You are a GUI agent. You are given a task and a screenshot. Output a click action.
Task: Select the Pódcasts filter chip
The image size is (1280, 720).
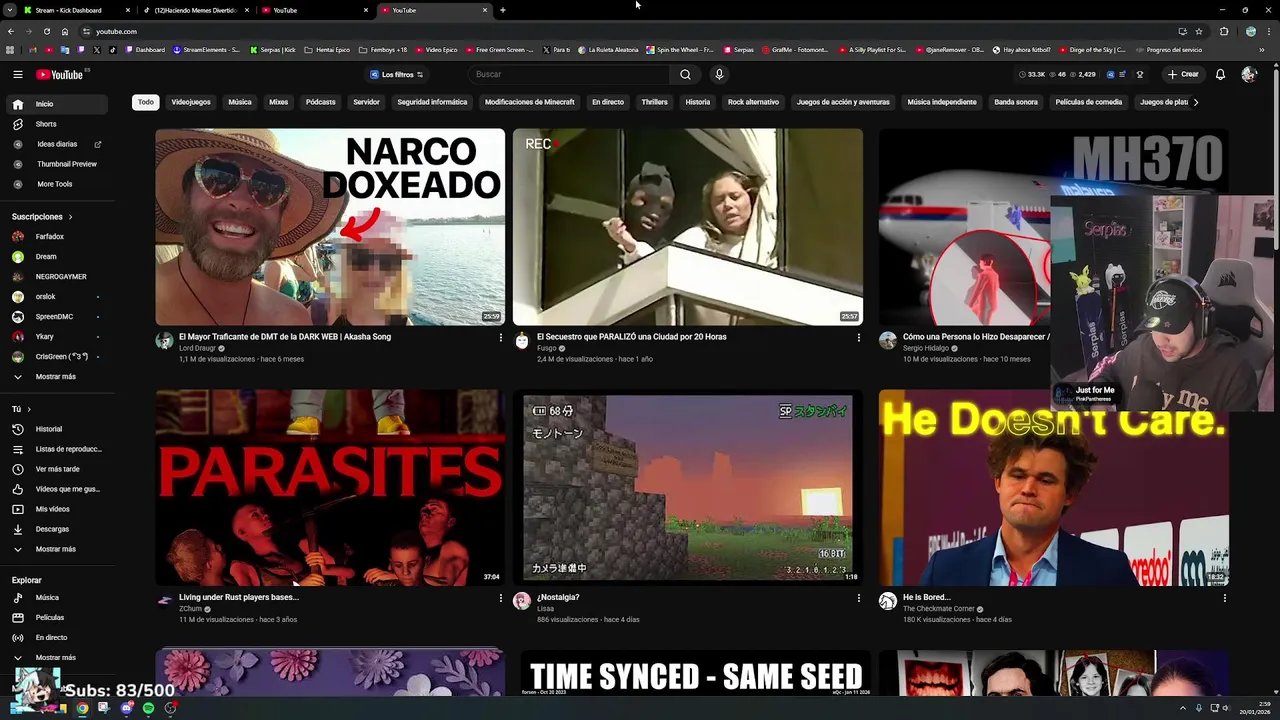click(320, 102)
